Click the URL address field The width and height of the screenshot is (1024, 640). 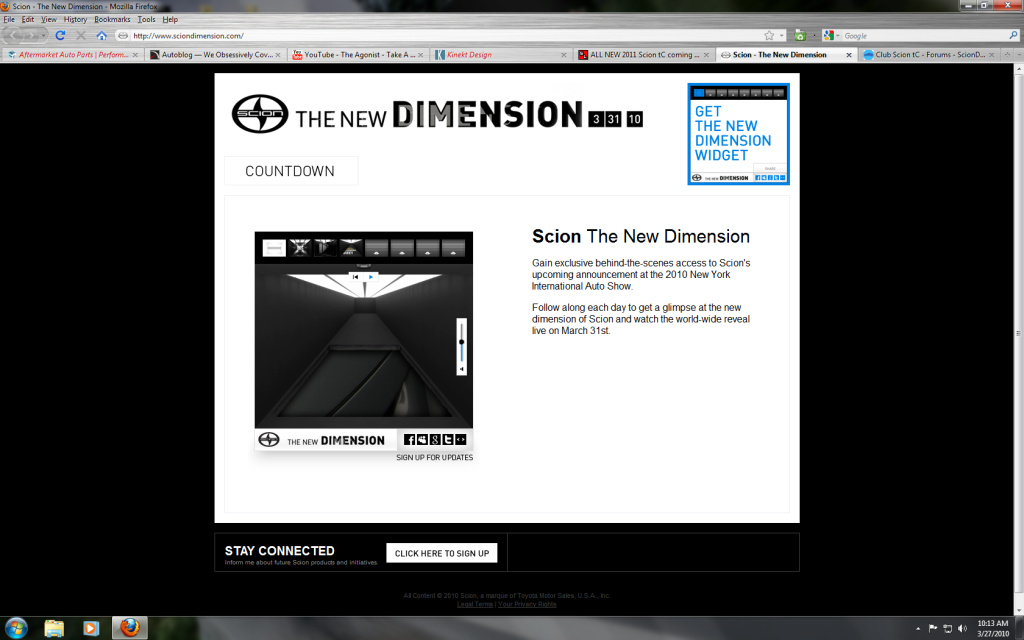point(444,35)
